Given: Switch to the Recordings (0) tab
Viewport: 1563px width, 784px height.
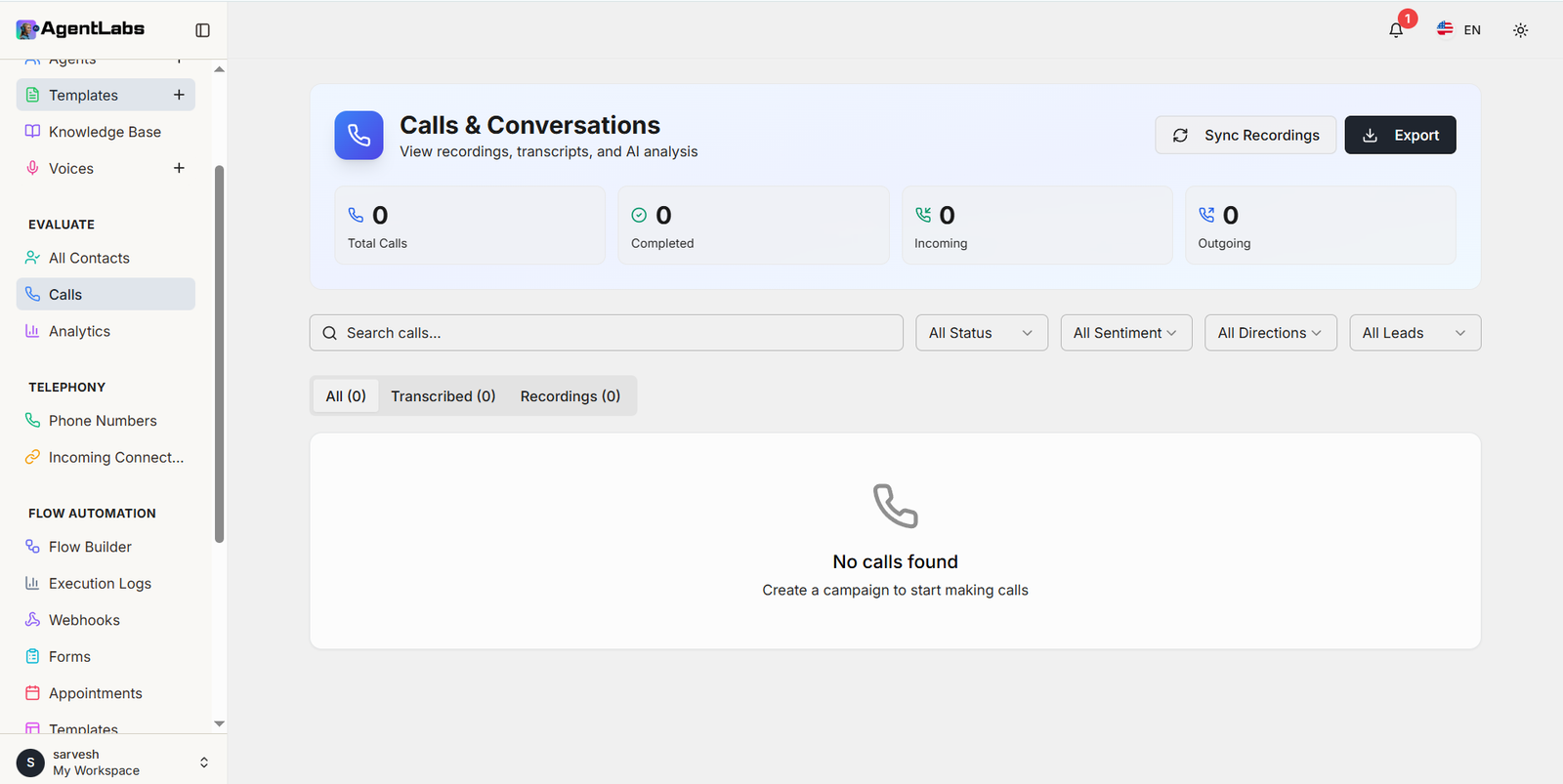Looking at the screenshot, I should 570,395.
